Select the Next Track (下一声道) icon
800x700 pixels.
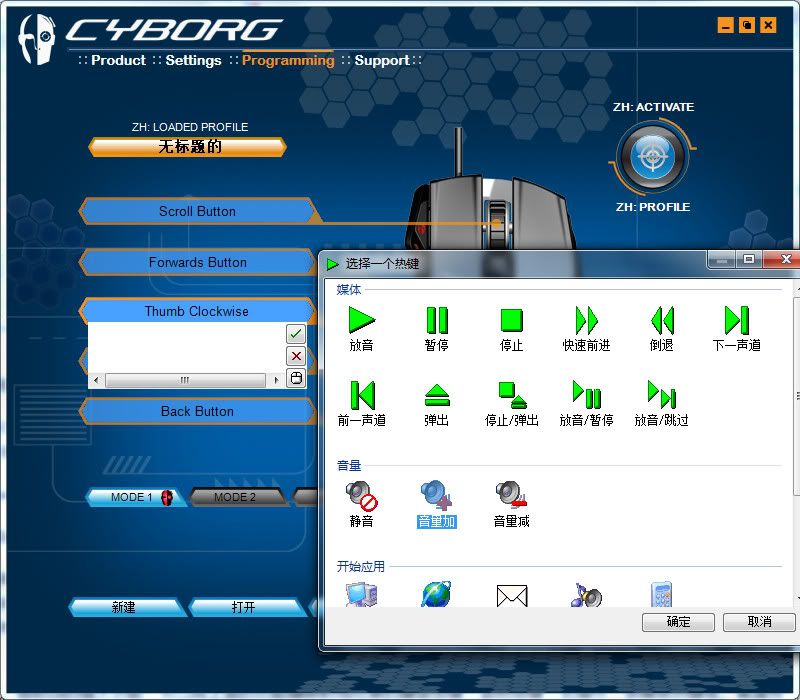[736, 320]
